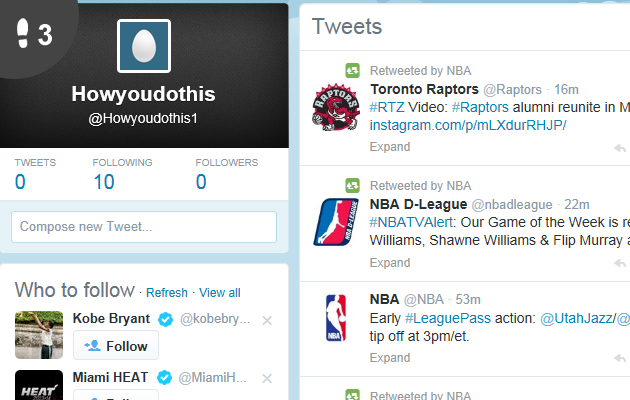Viewport: 630px width, 400px height.
Task: Dismiss the Miami HEAT suggestion
Action: (267, 378)
